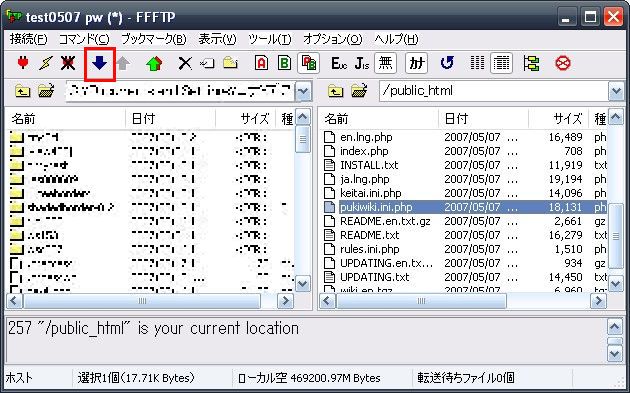Viewport: 630px width, 393px height.
Task: Open the ツール(T) menu
Action: (x=269, y=39)
